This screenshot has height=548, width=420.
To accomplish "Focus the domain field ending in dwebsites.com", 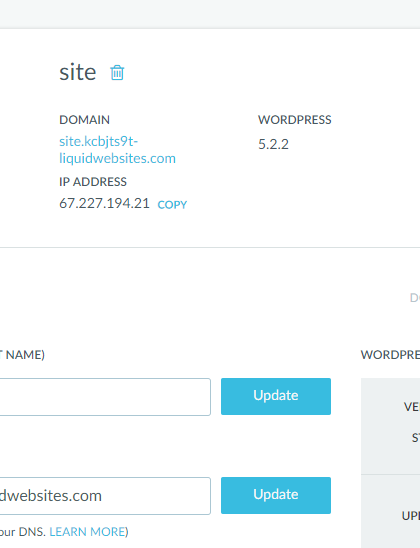I will (105, 496).
